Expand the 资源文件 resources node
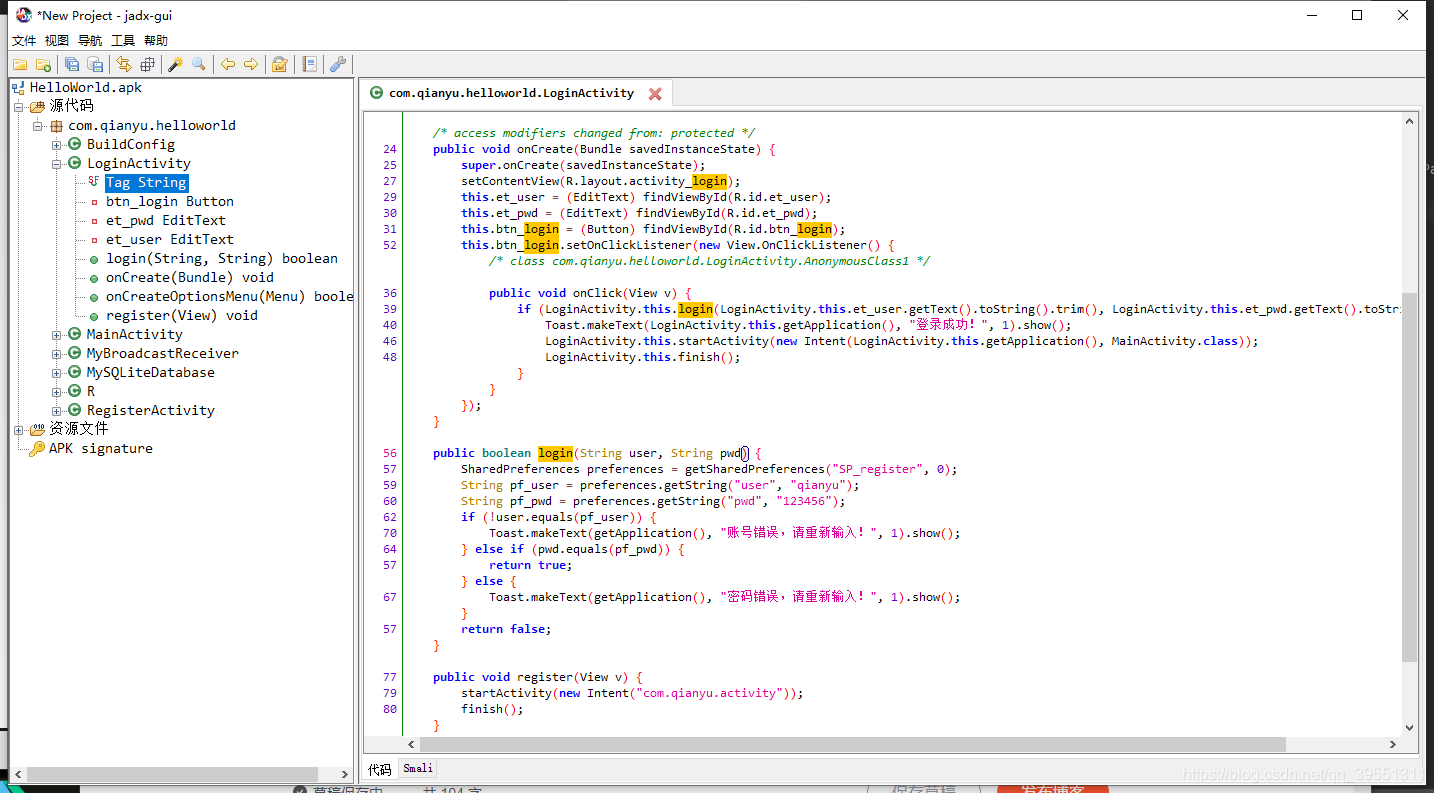The height and width of the screenshot is (793, 1434). [x=19, y=430]
